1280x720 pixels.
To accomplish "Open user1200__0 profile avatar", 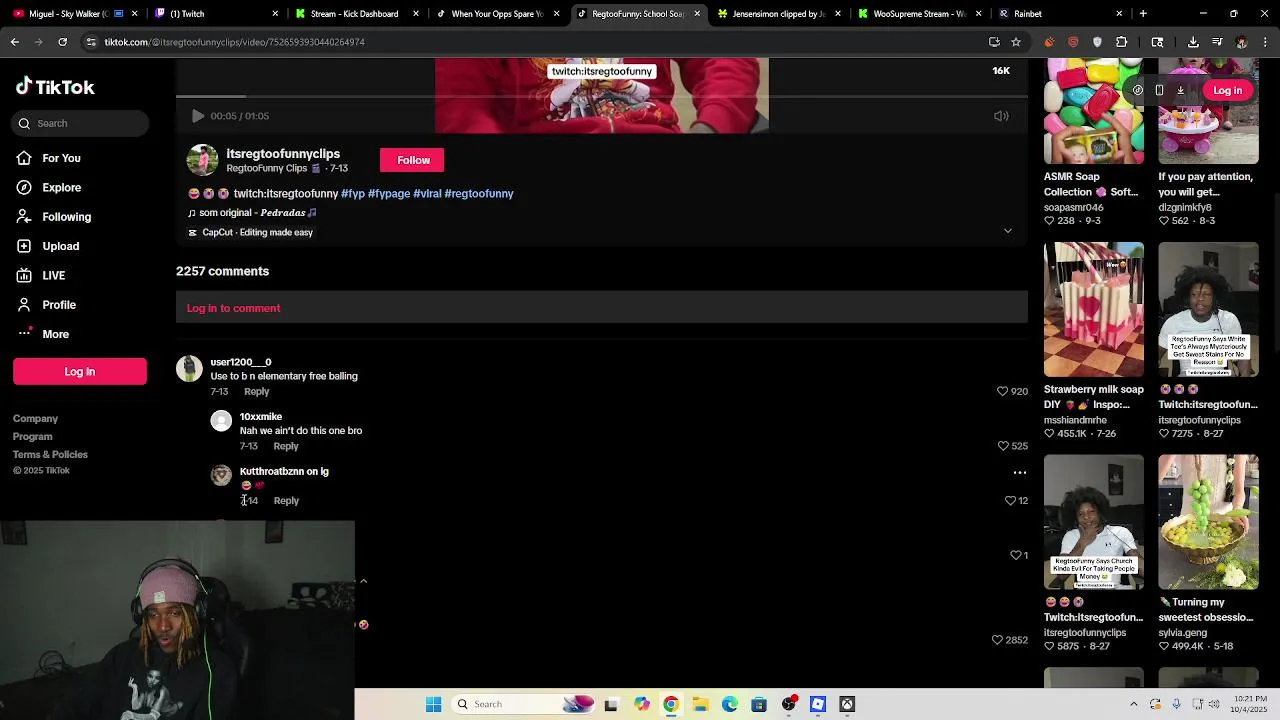I will tap(189, 368).
